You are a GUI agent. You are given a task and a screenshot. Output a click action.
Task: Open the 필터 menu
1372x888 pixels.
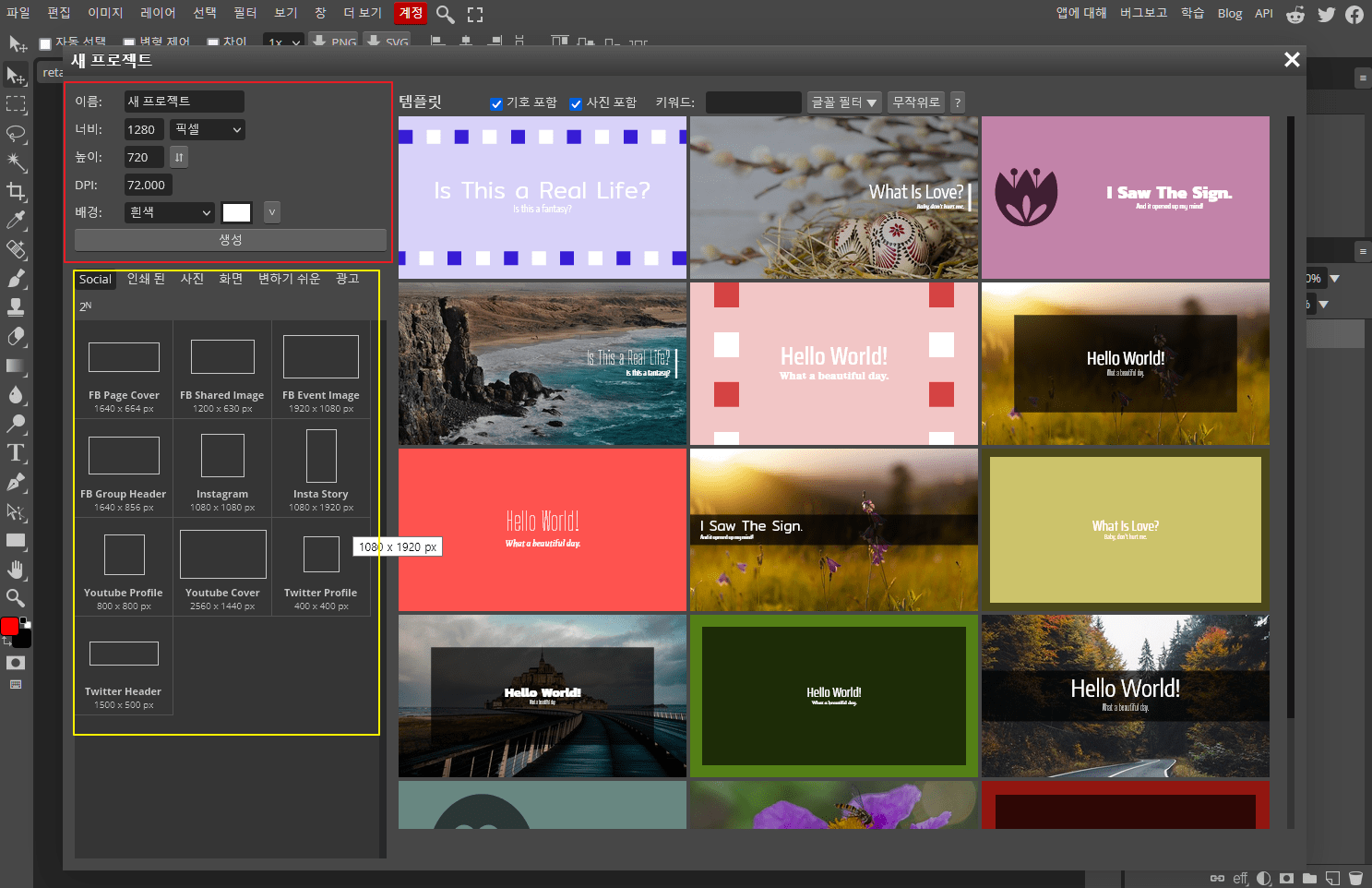[245, 13]
